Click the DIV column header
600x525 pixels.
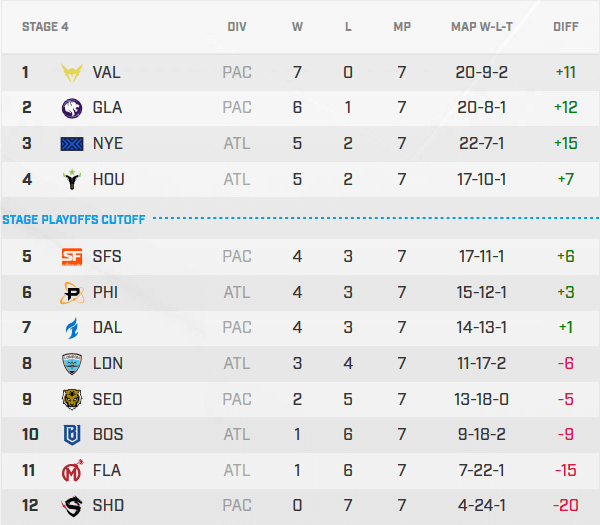(237, 27)
